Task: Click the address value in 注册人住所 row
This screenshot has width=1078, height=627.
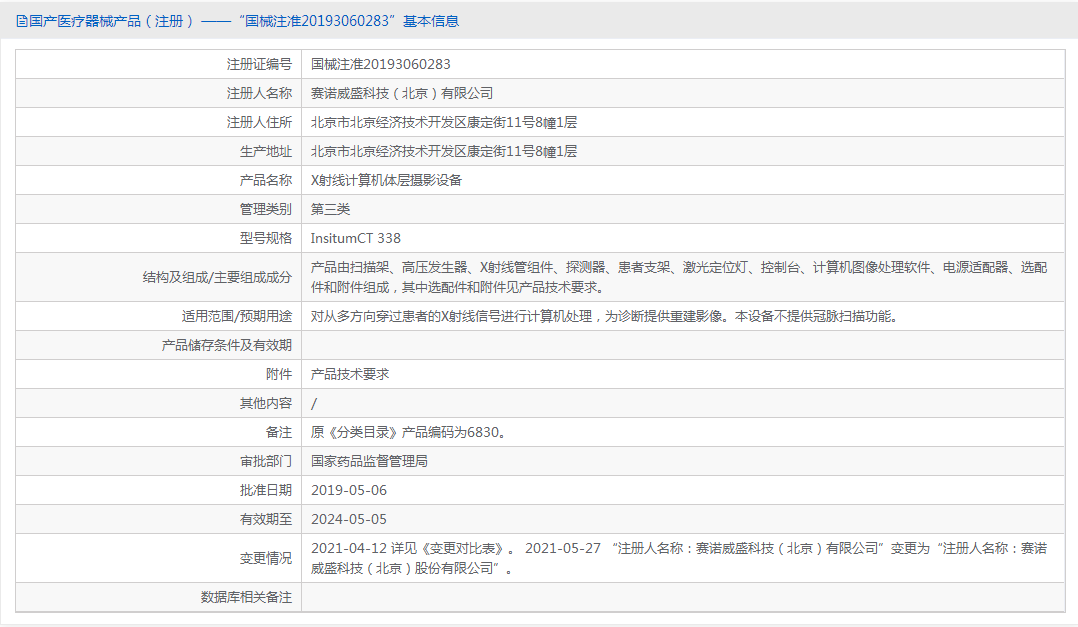Action: [443, 122]
